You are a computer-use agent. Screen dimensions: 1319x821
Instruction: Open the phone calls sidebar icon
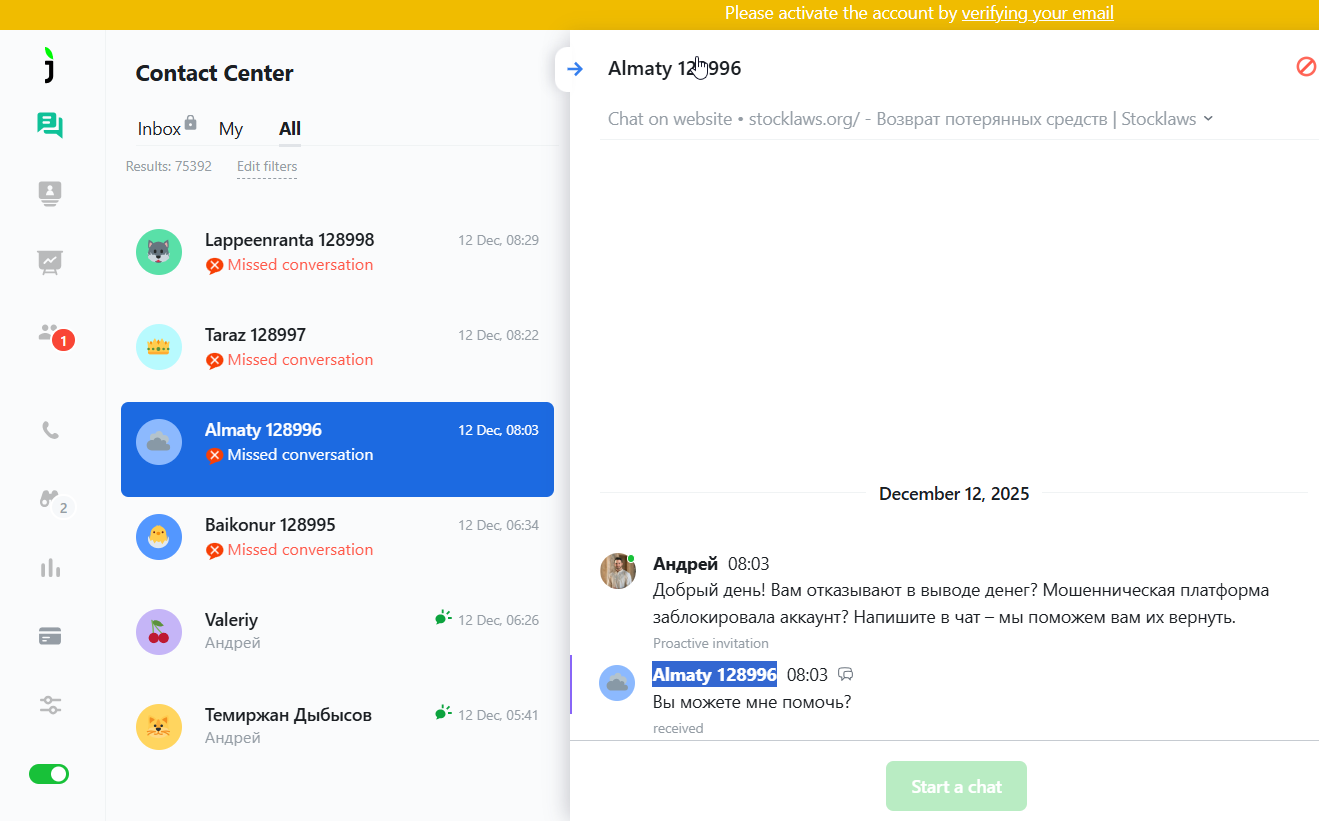(x=50, y=430)
